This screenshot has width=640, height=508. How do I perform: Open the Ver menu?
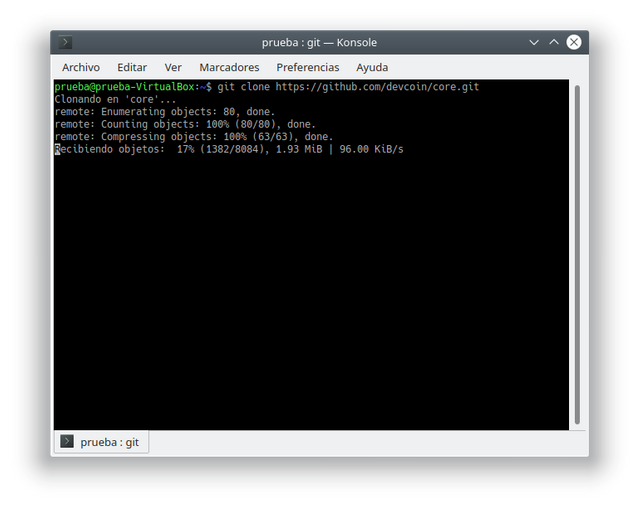pos(173,67)
